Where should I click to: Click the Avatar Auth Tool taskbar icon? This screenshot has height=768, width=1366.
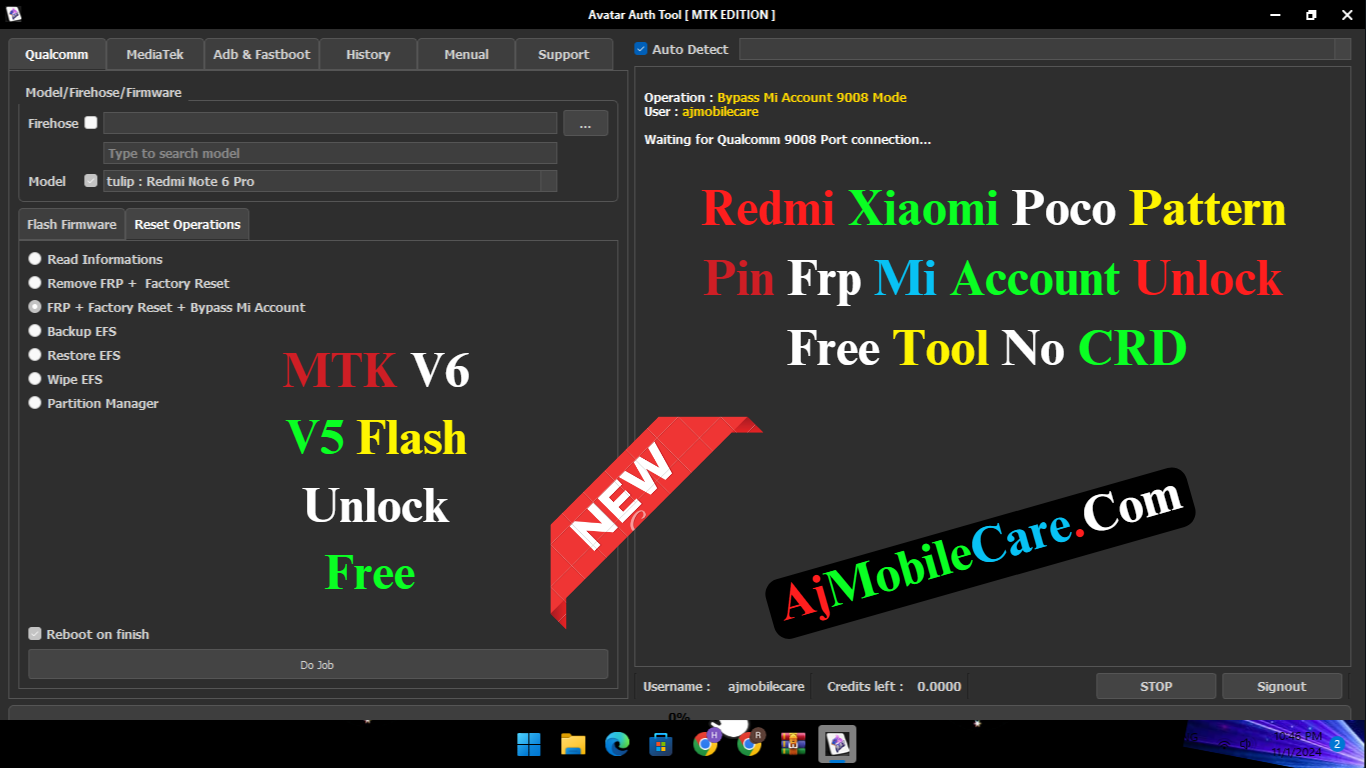(837, 744)
